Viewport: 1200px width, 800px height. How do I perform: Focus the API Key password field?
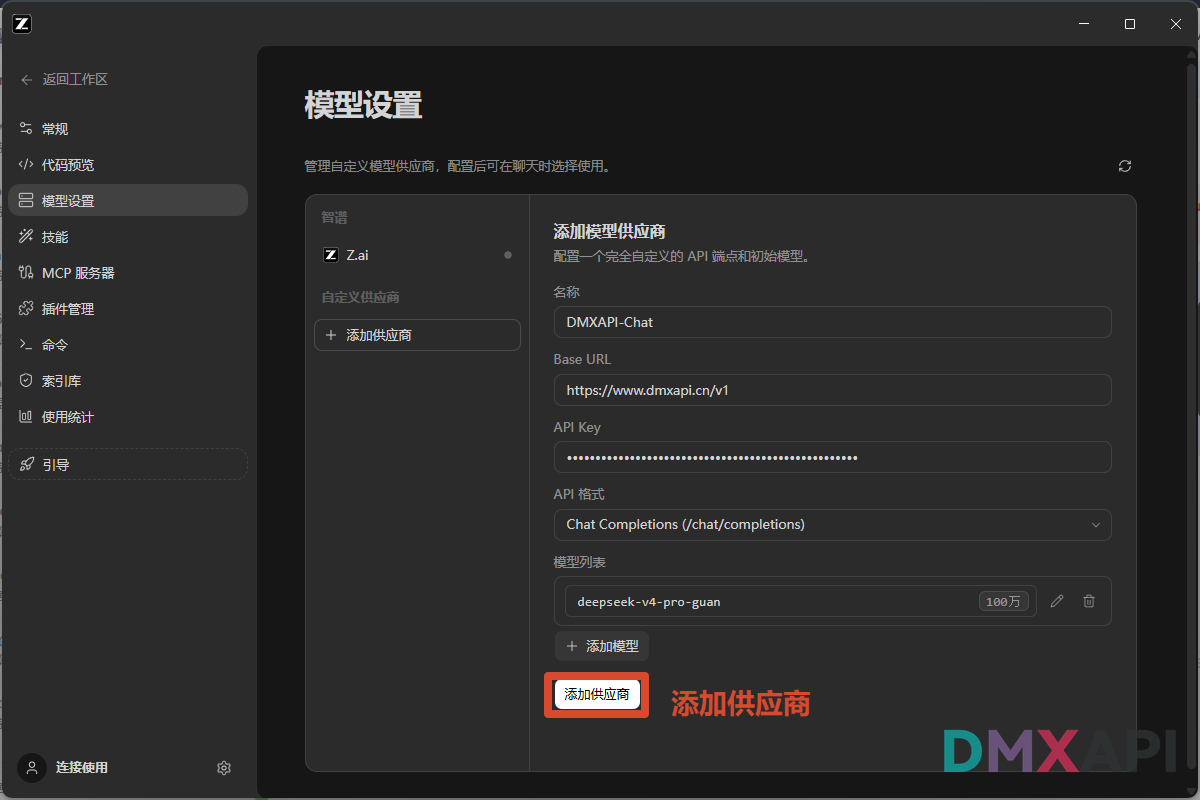point(832,457)
